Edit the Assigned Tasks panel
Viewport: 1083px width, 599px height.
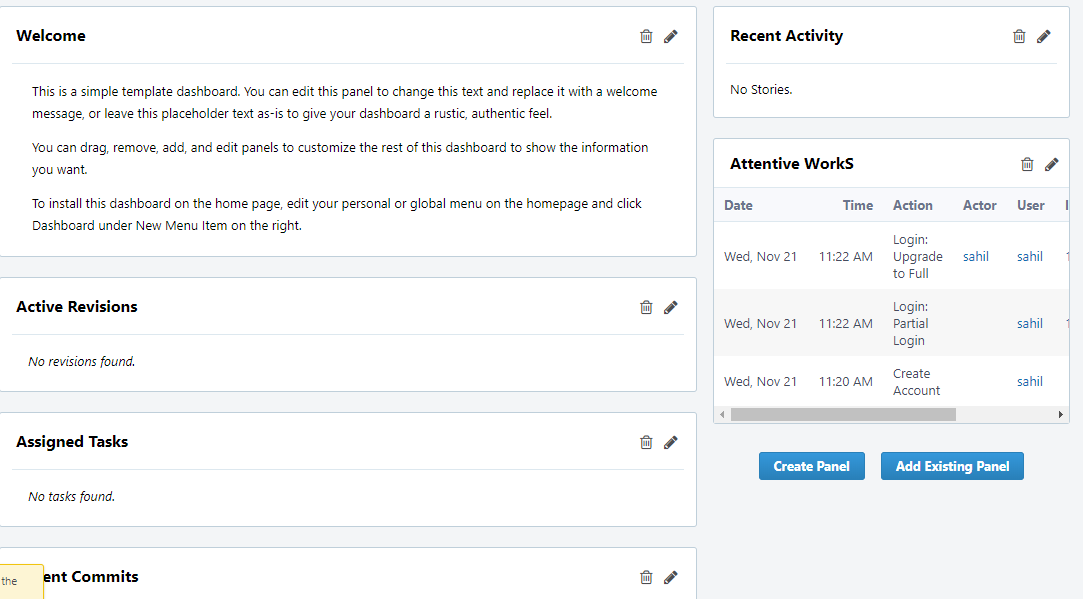point(671,442)
